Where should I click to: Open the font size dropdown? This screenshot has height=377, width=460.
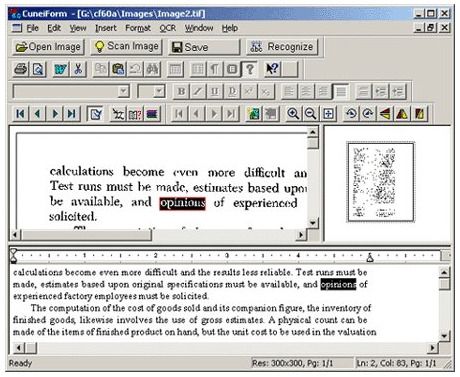click(x=159, y=91)
